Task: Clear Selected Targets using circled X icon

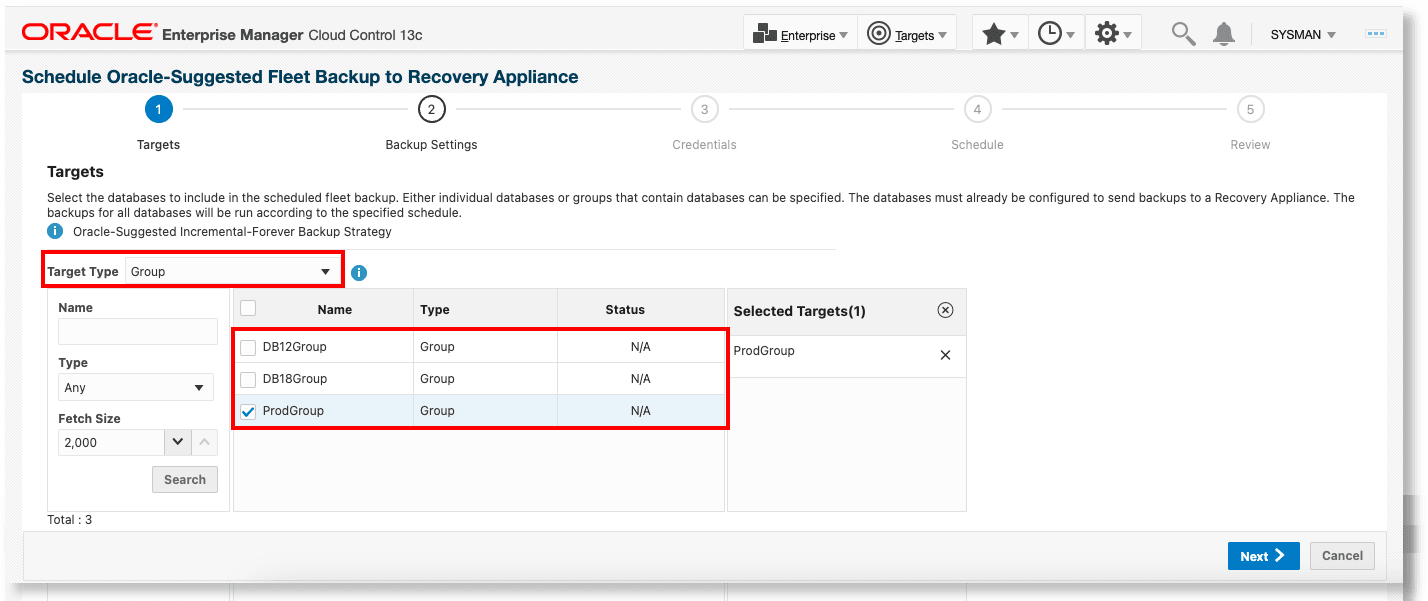Action: click(x=945, y=310)
